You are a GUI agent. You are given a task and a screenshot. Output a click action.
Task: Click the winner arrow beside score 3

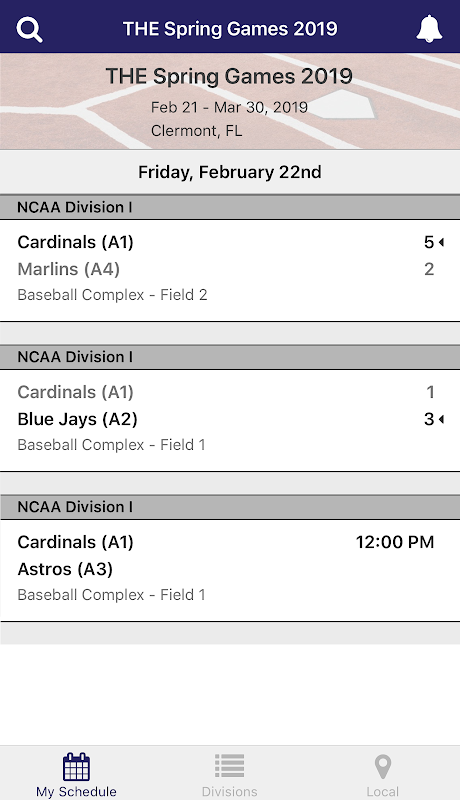pos(441,419)
